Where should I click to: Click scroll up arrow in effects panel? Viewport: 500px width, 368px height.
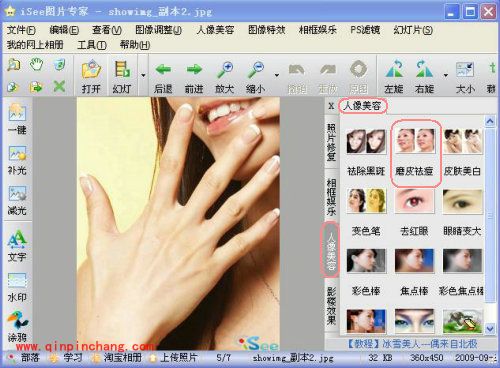coord(490,121)
